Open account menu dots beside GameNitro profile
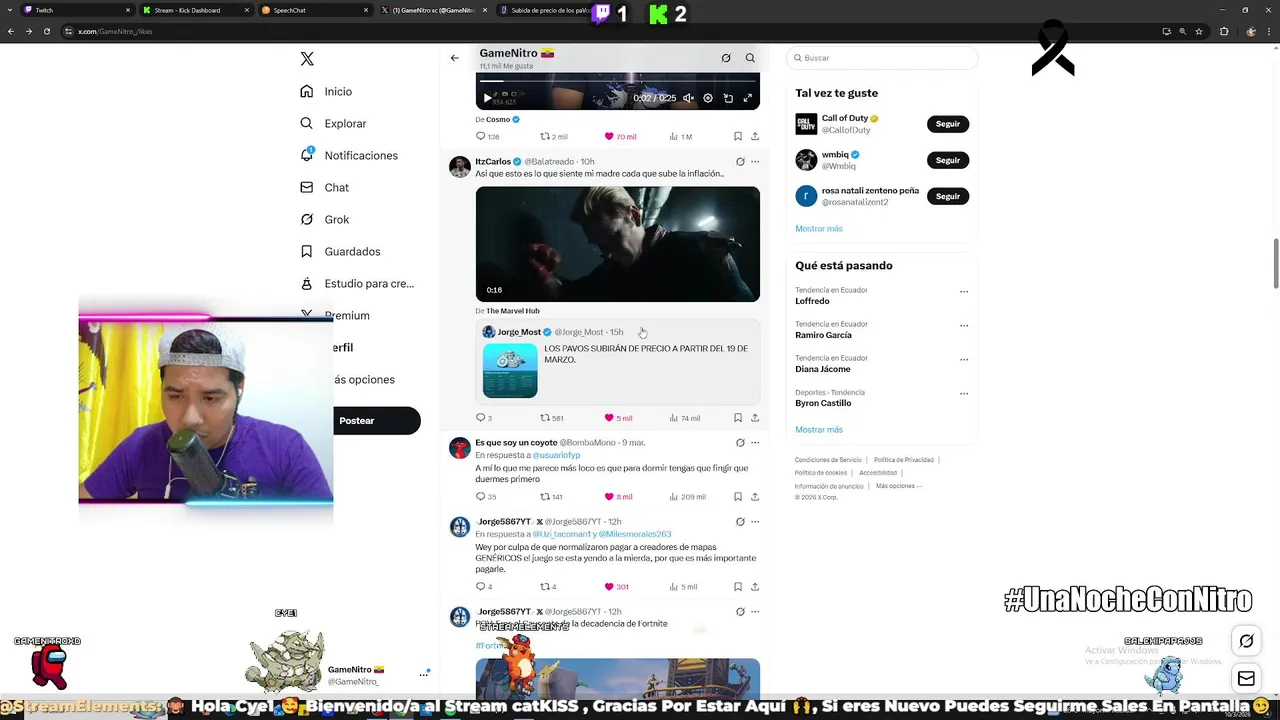Screen dimensions: 1280x720 [424, 674]
